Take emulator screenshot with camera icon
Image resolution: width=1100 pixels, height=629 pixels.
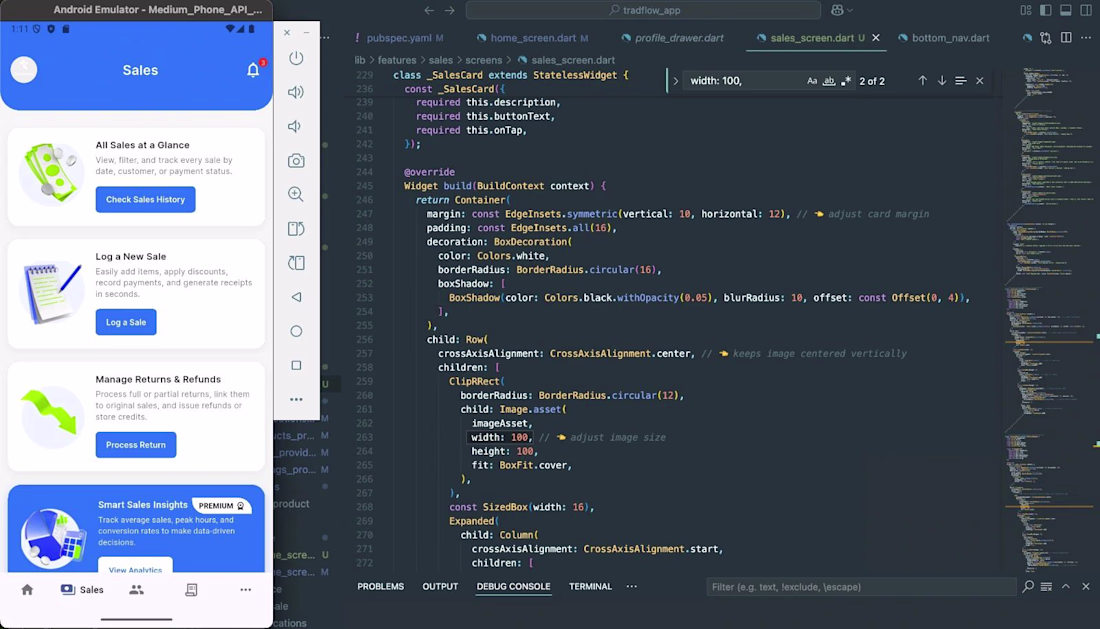[296, 161]
